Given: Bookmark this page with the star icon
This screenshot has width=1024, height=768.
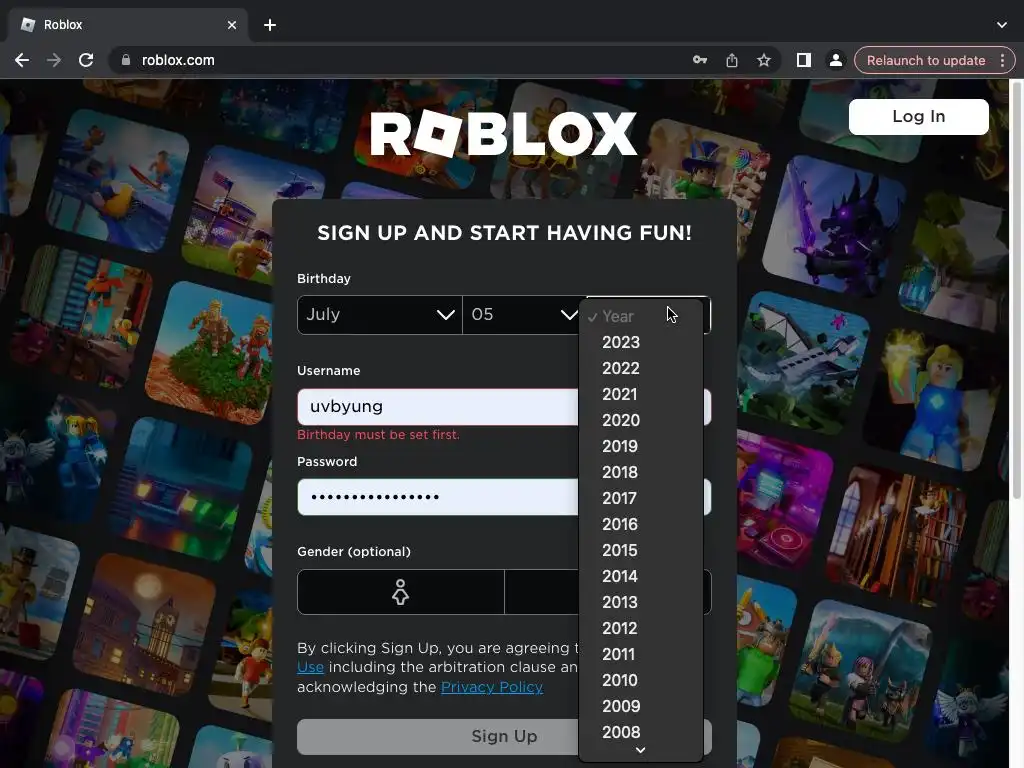Looking at the screenshot, I should tap(763, 60).
